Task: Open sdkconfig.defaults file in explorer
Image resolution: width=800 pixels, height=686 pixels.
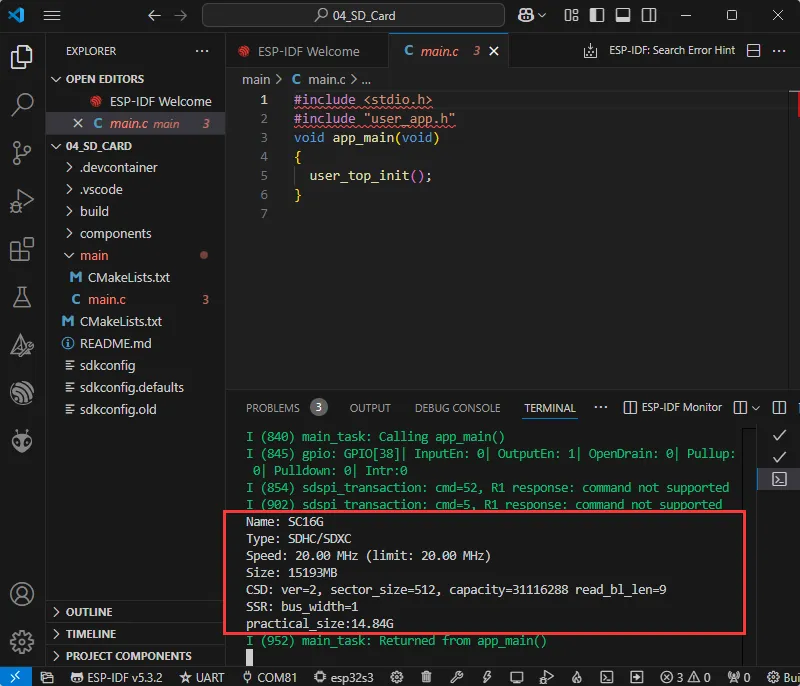Action: click(x=131, y=387)
